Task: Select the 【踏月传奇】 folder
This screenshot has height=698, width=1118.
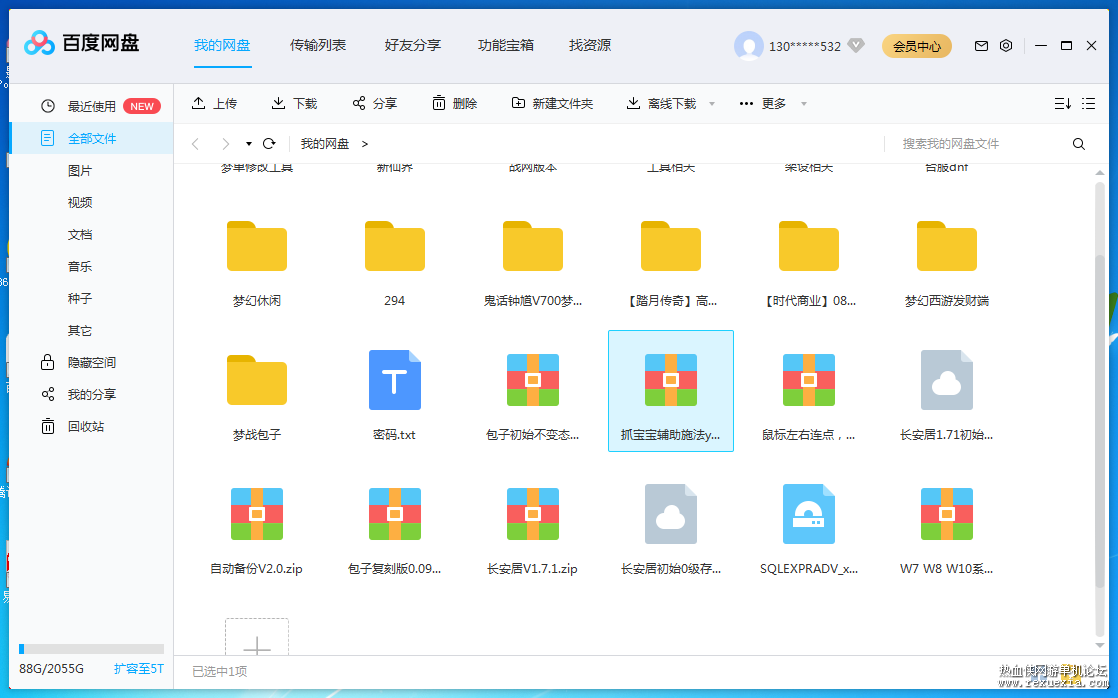Action: click(671, 260)
